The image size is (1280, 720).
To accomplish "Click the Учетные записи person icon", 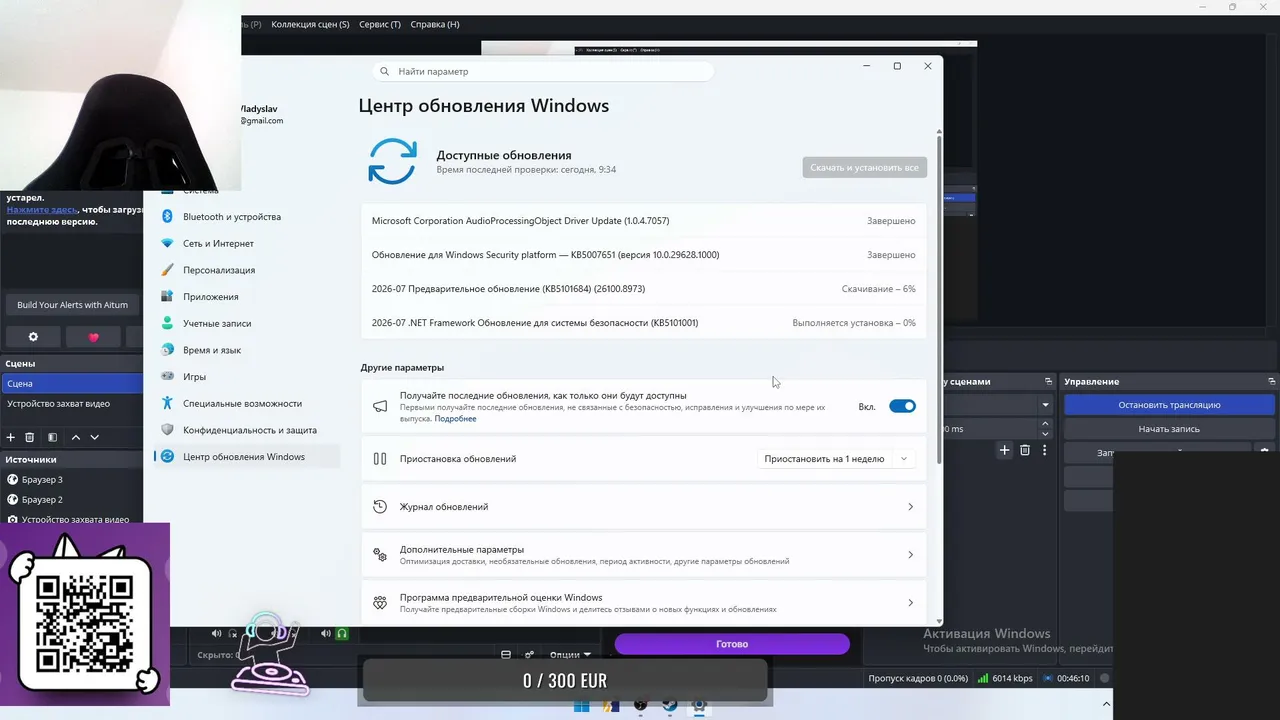I will click(x=167, y=324).
